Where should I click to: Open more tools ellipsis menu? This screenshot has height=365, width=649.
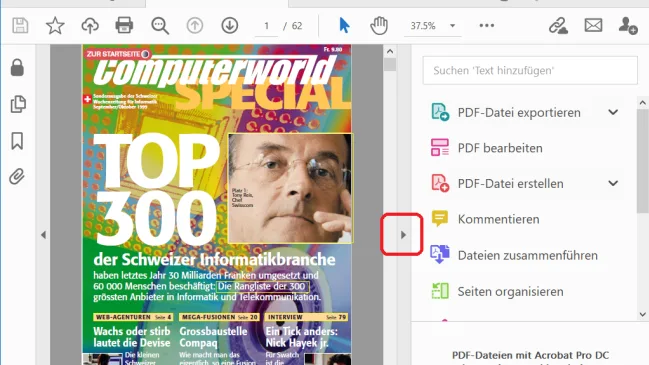click(487, 26)
